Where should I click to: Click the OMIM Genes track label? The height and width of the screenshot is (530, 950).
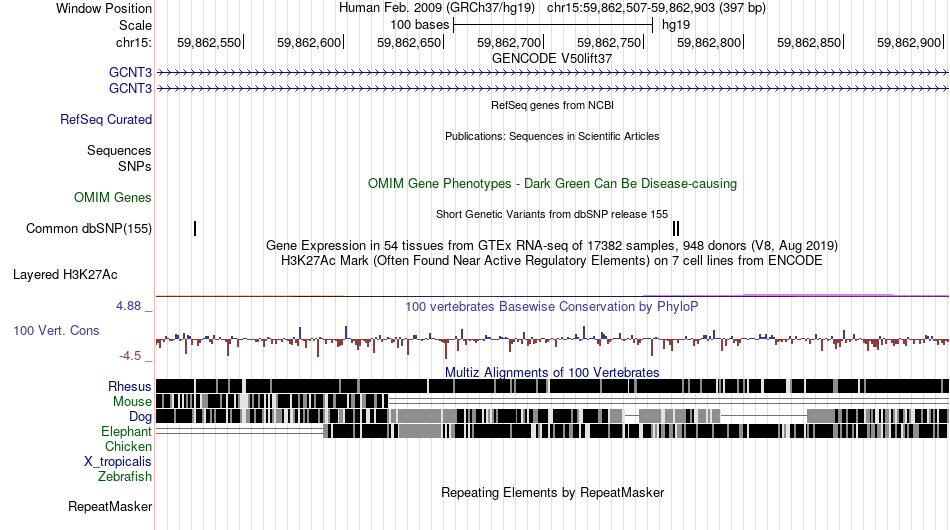[x=113, y=197]
